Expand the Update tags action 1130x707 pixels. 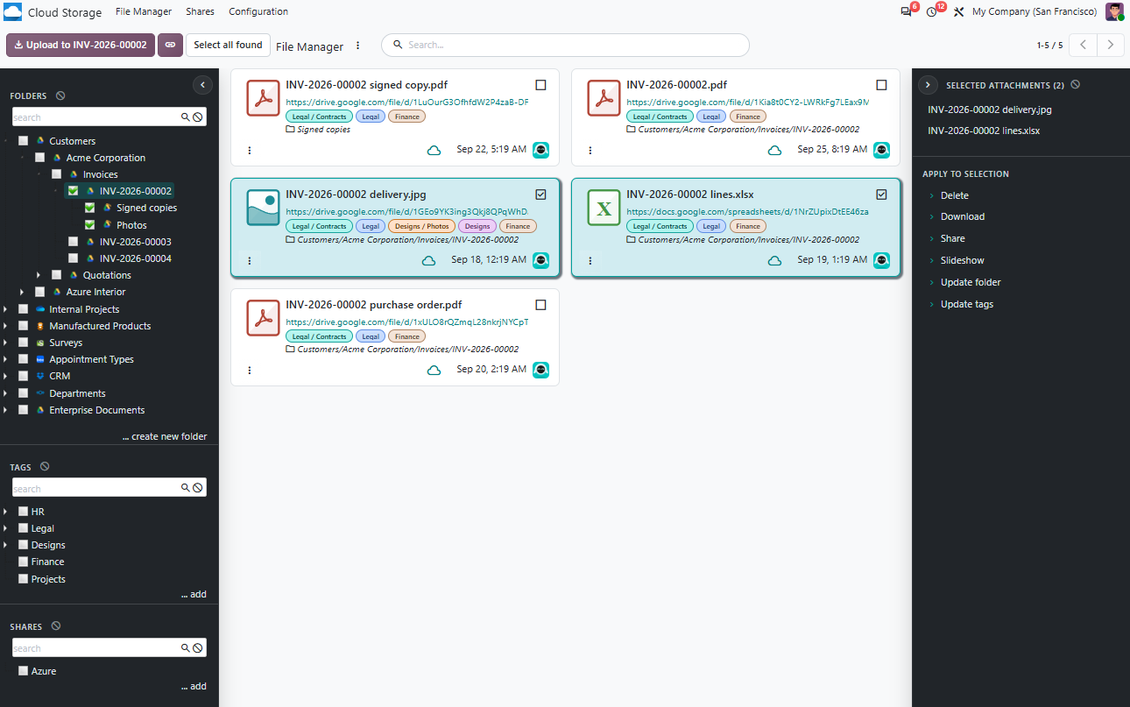[931, 304]
